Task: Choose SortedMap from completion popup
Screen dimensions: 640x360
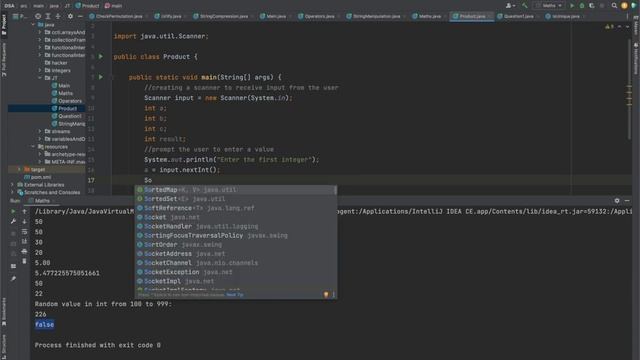Action: [x=235, y=190]
